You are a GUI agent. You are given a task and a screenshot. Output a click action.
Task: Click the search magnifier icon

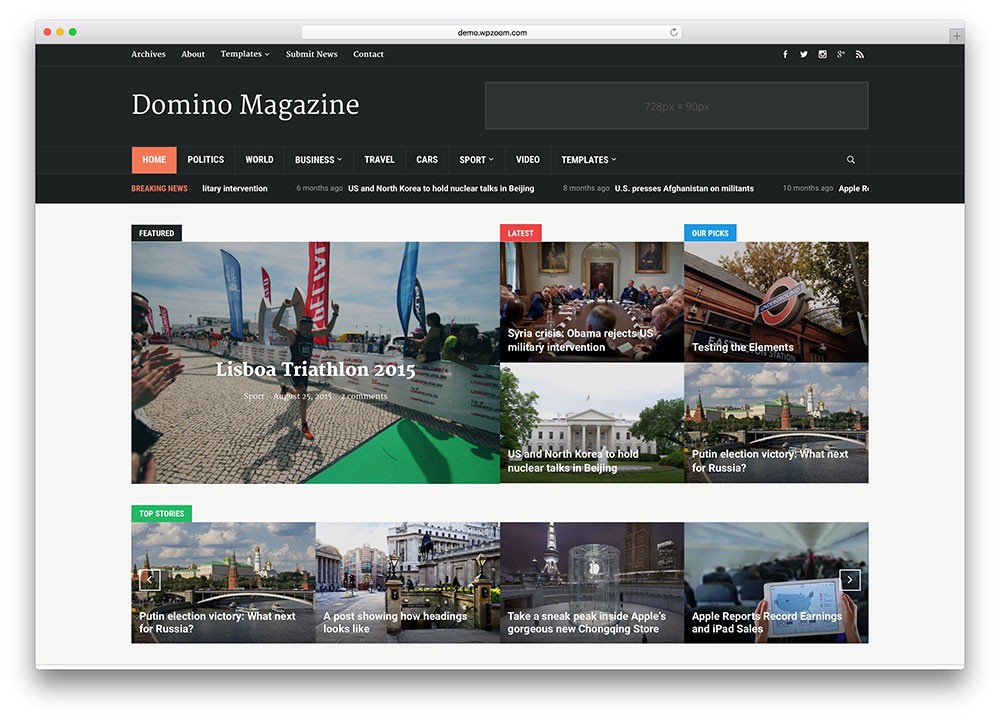pos(851,159)
